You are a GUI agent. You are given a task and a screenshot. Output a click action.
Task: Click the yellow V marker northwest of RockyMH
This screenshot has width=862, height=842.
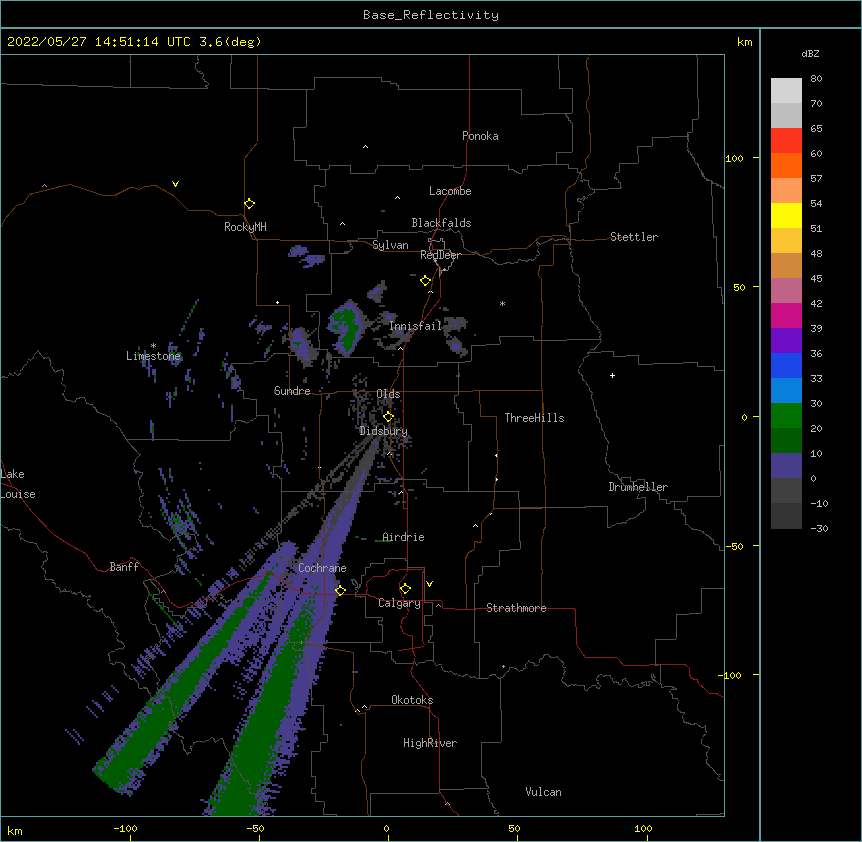pos(175,184)
